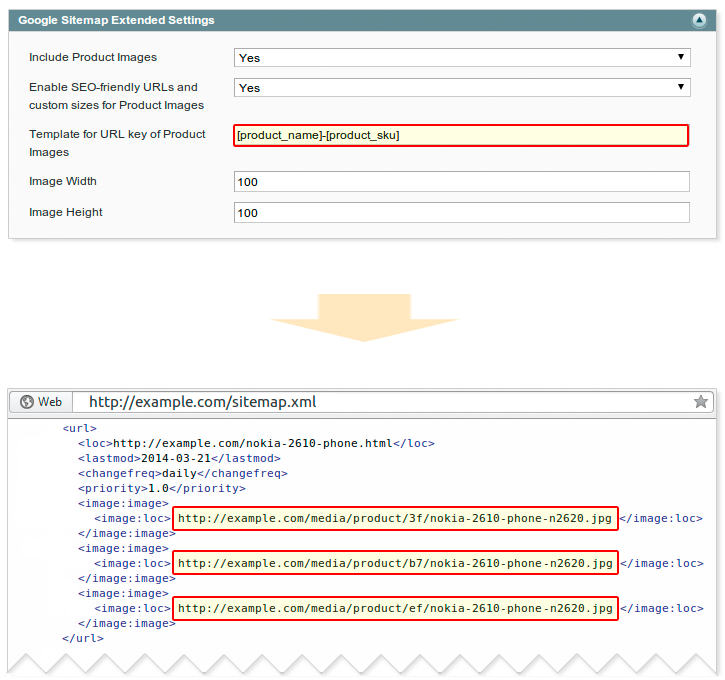Click the Google Sitemap Extended Settings header title
The image size is (725, 680).
pyautogui.click(x=116, y=20)
